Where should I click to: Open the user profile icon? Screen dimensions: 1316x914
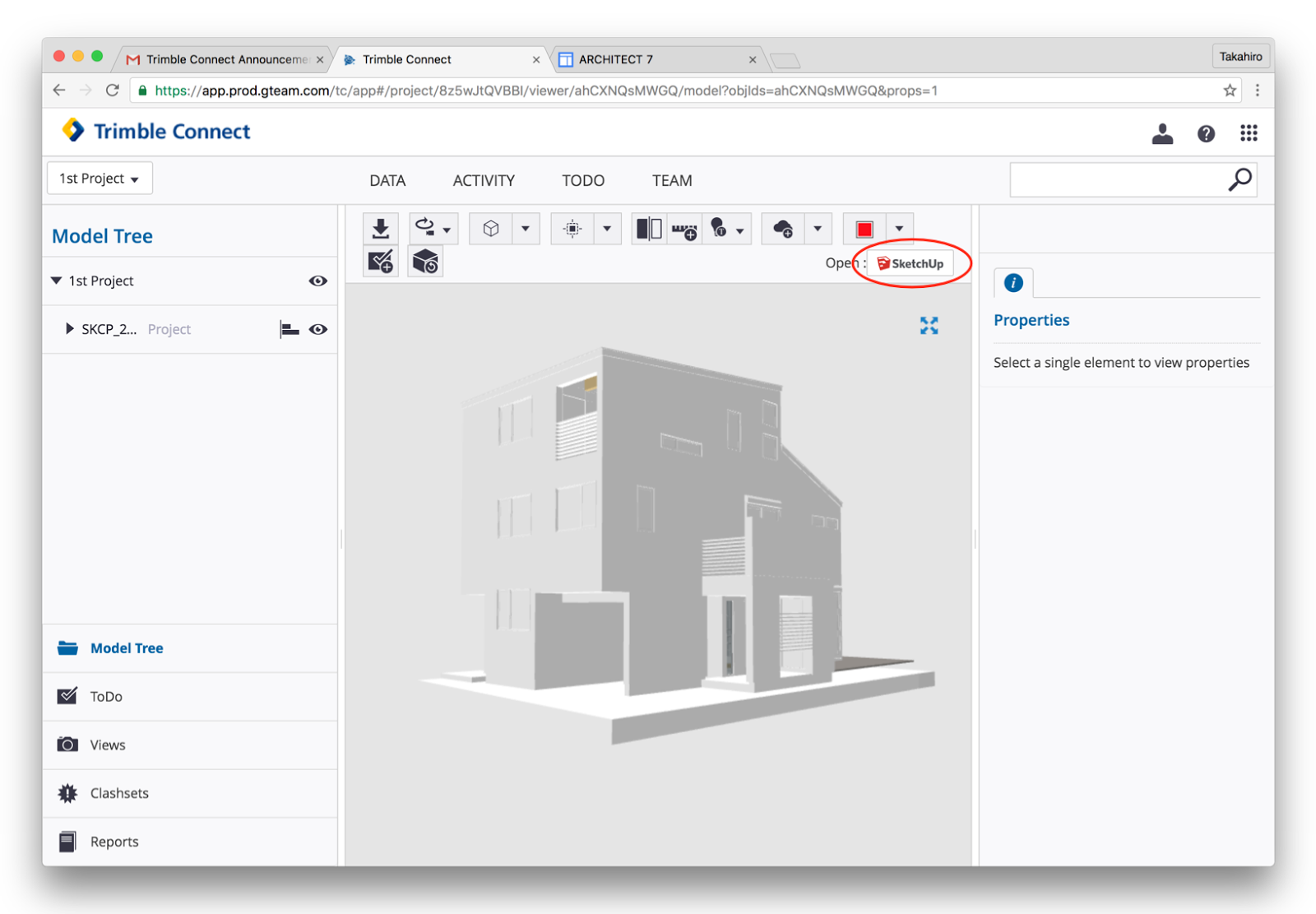pos(1162,133)
